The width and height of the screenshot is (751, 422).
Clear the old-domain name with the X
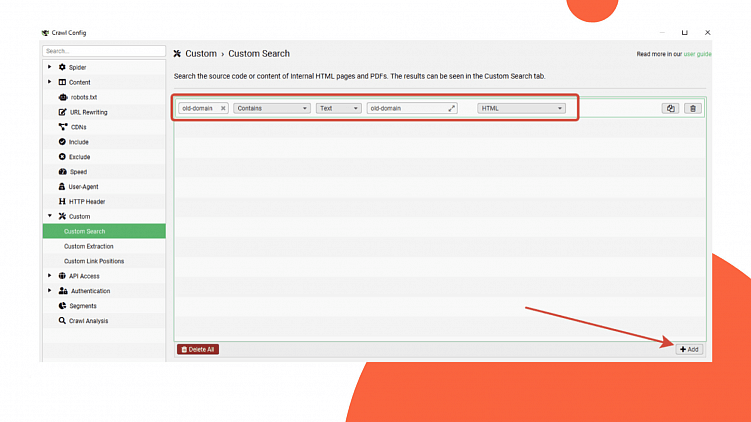click(223, 108)
